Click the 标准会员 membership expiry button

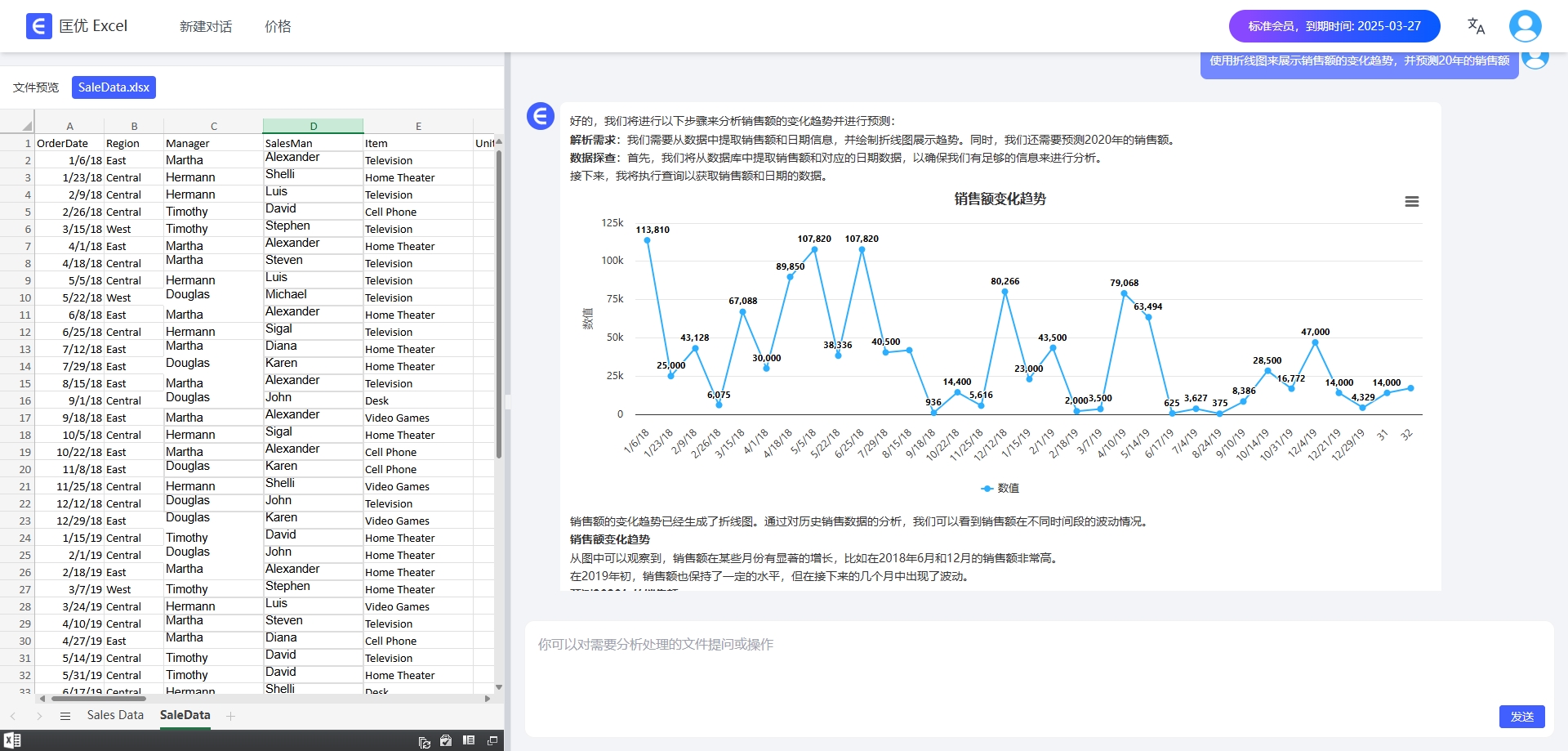pyautogui.click(x=1334, y=26)
